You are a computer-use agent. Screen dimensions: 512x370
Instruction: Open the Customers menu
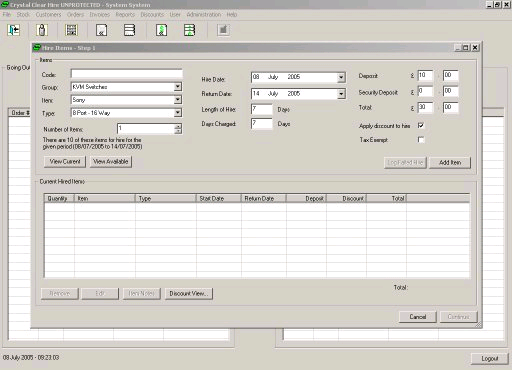click(x=48, y=14)
